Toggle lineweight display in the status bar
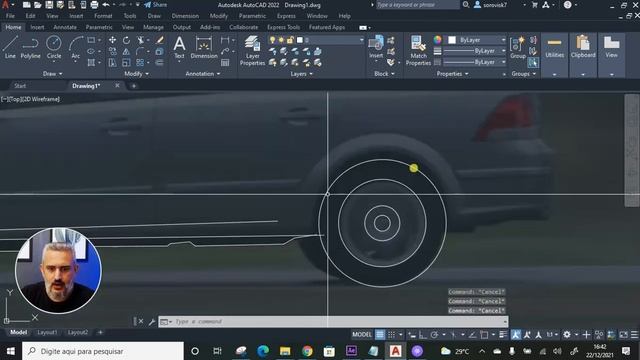This screenshot has width=640, height=360. (x=503, y=335)
